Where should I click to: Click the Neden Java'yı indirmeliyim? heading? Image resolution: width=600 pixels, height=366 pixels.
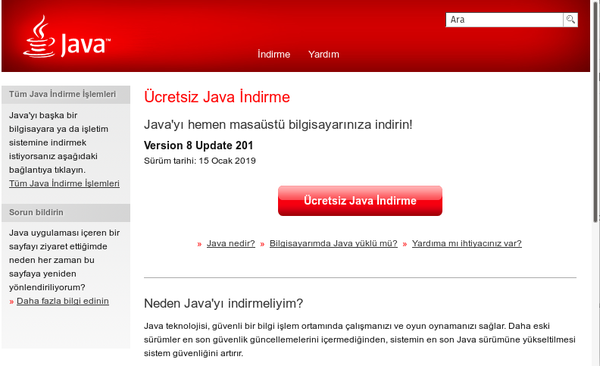(223, 304)
